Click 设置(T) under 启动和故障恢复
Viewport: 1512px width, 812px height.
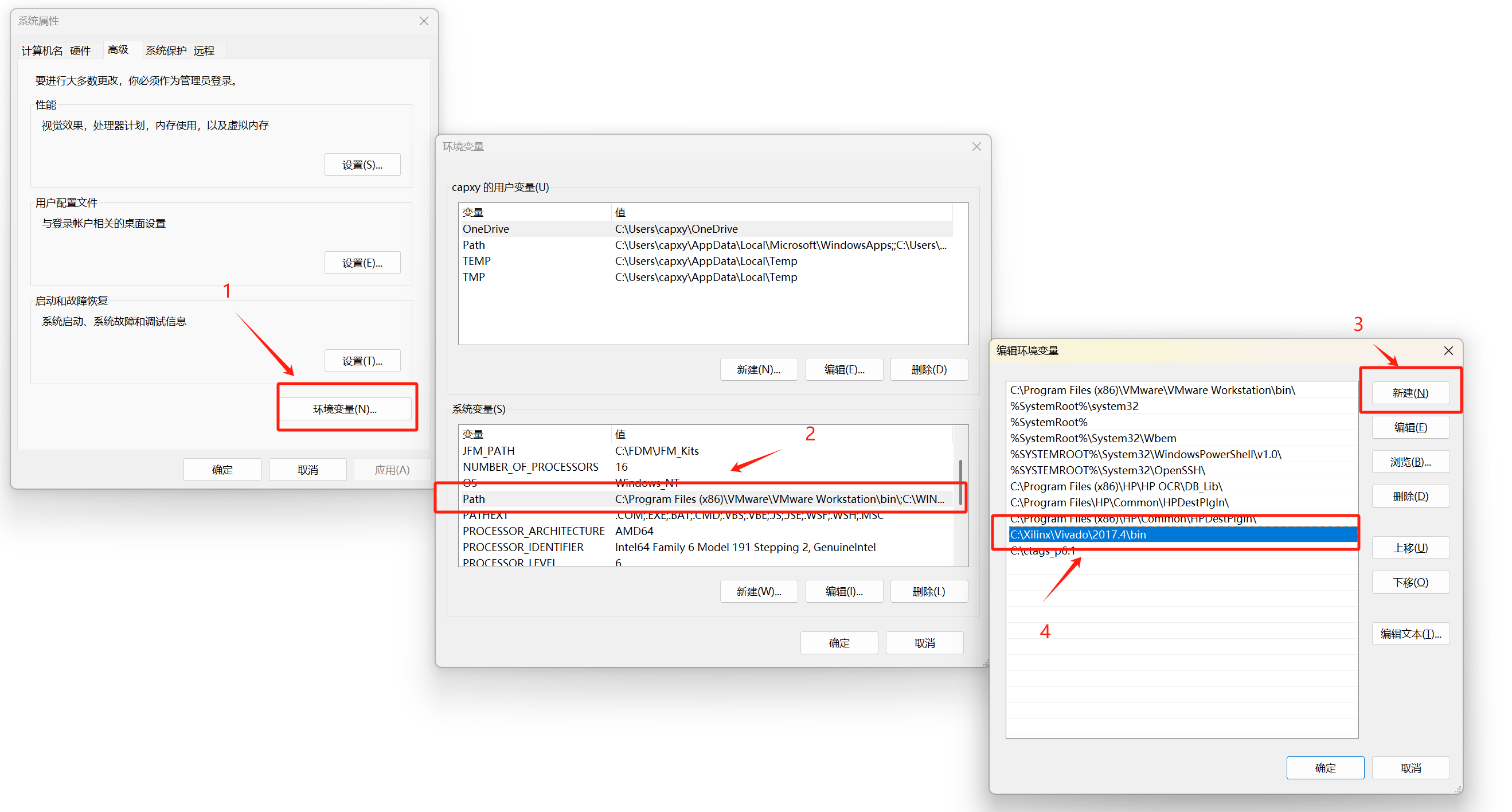[x=362, y=361]
